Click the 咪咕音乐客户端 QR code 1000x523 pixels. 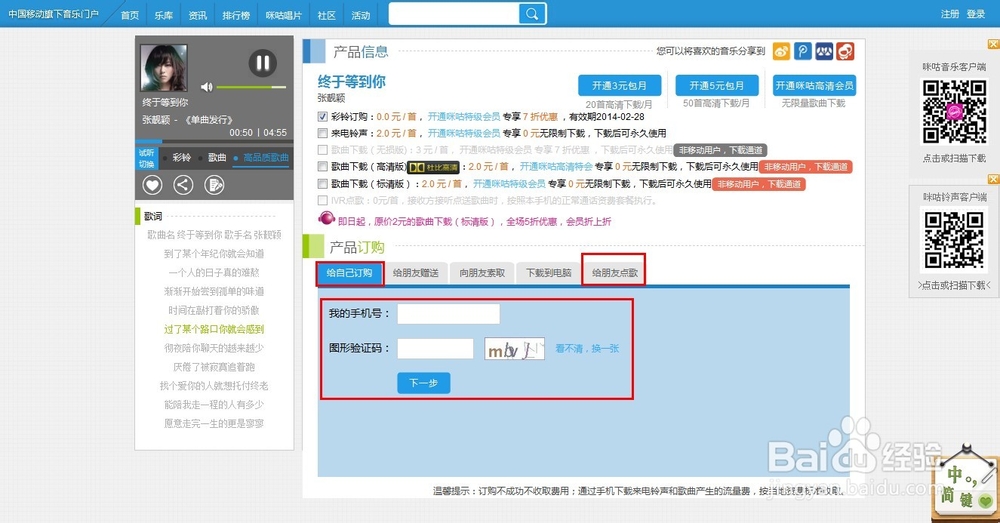[954, 112]
